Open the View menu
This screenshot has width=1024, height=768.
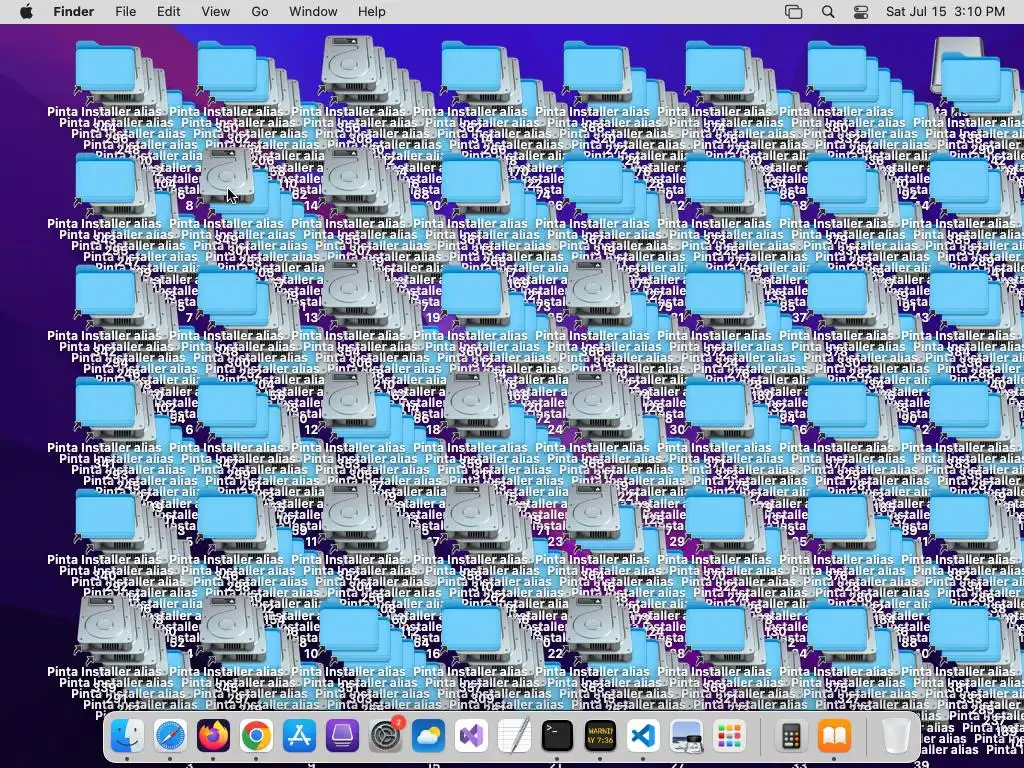click(x=216, y=12)
